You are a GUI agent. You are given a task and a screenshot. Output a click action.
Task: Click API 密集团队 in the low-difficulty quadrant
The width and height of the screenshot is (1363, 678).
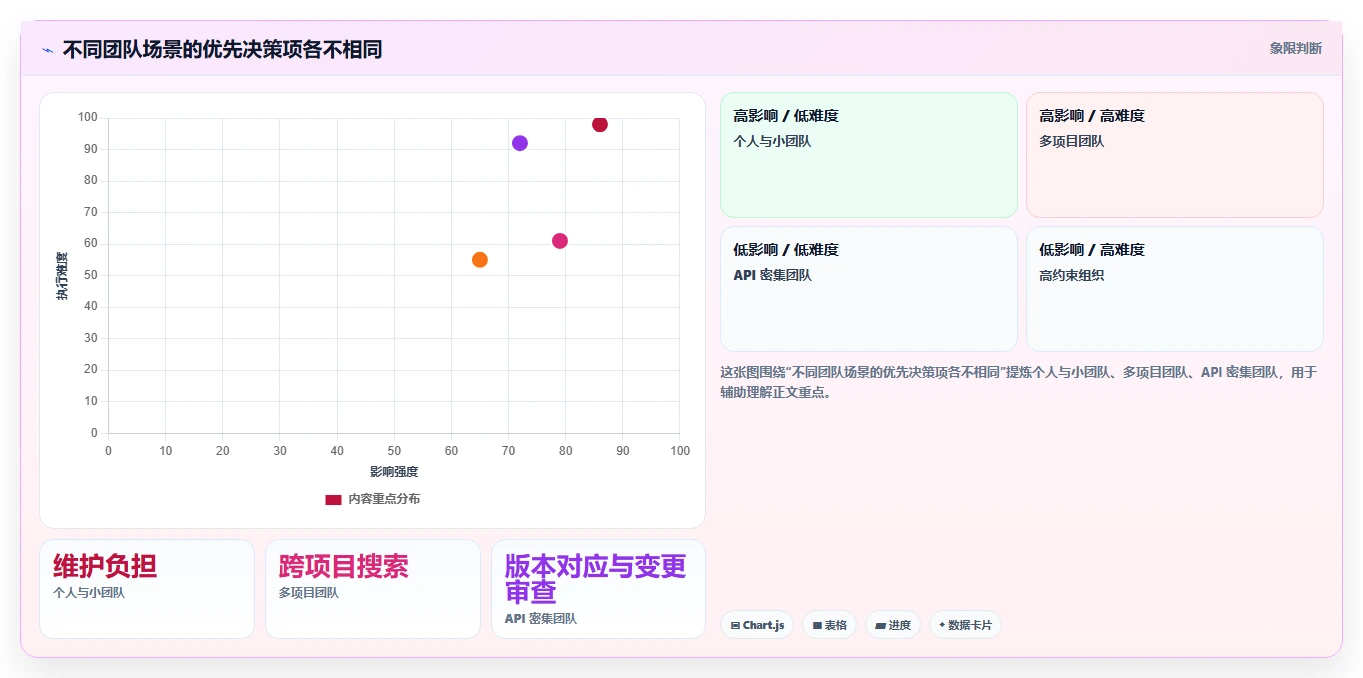[772, 275]
